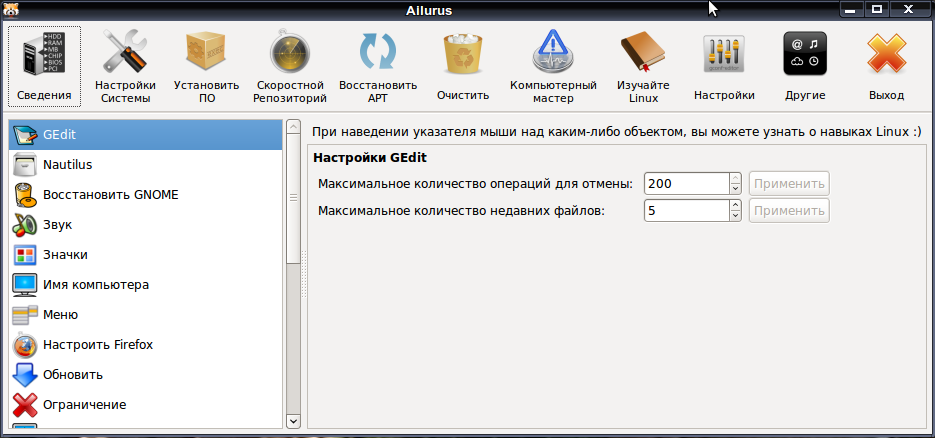
Task: Open Настройки mixer sliders icon
Action: click(724, 54)
